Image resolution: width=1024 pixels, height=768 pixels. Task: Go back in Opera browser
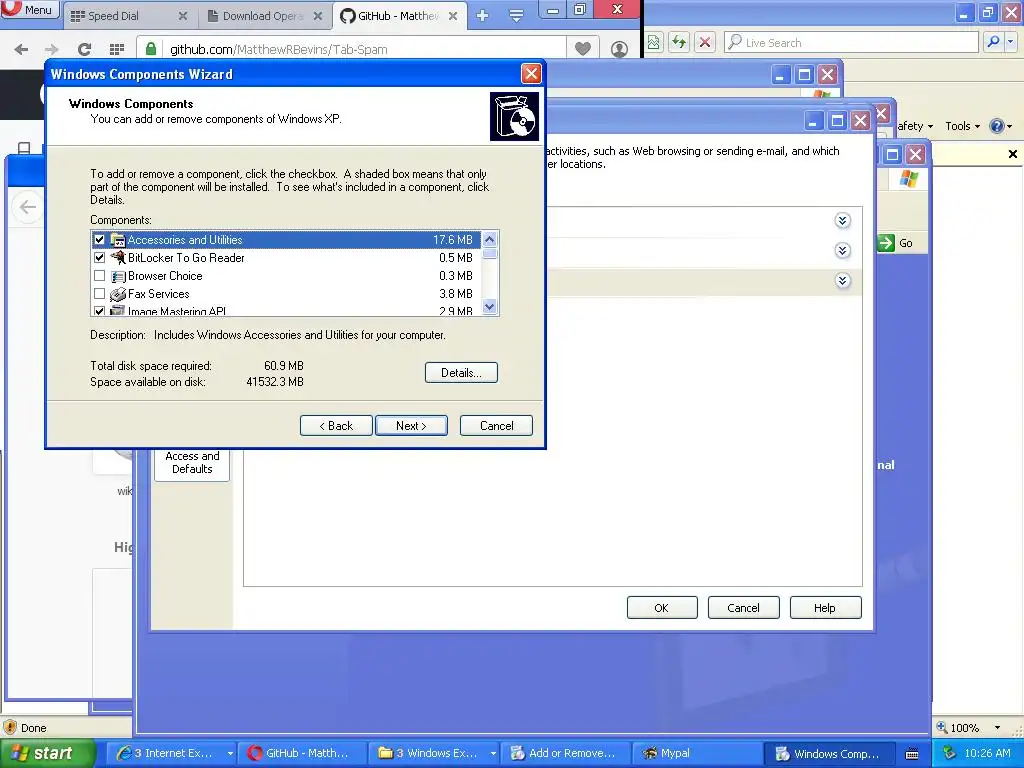(x=21, y=49)
